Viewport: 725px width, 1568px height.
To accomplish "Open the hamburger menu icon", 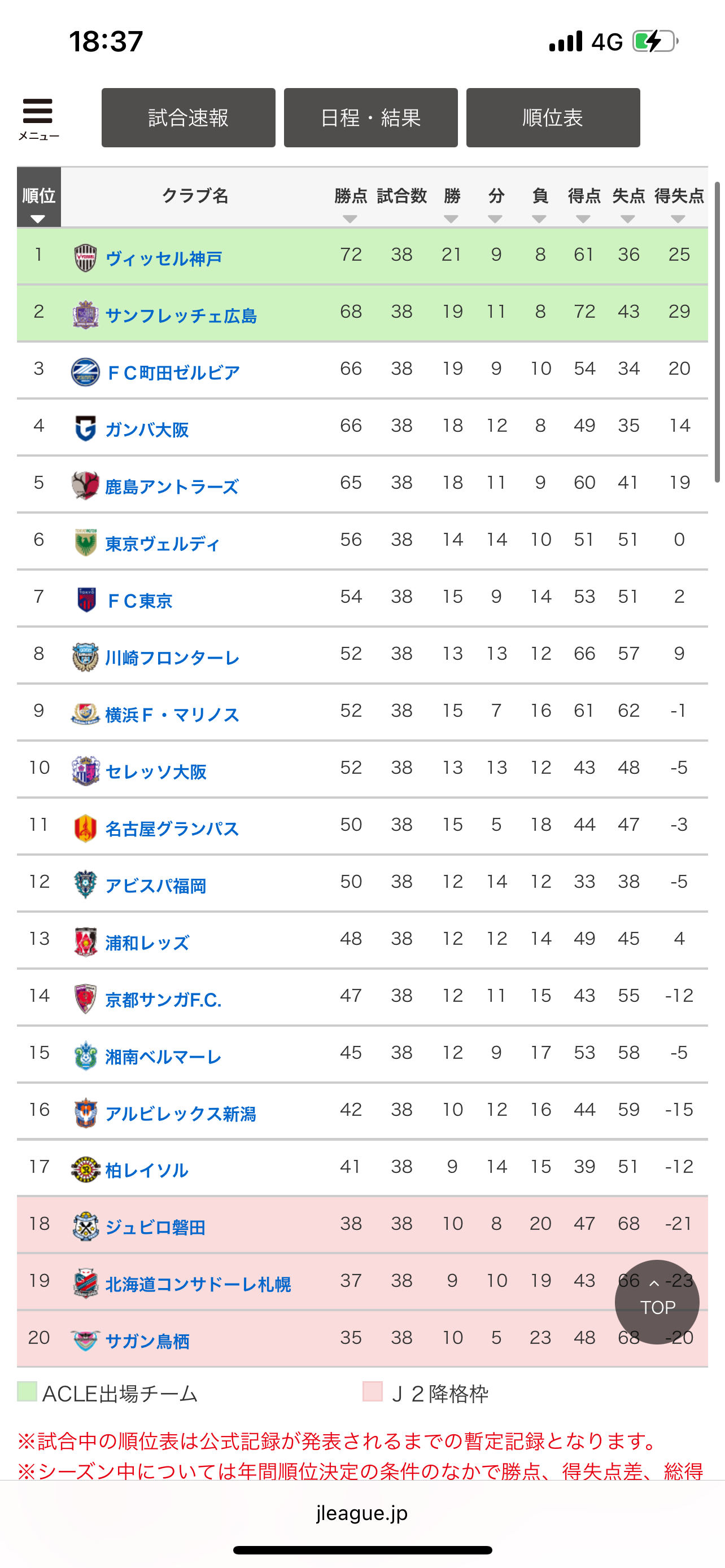I will [x=38, y=111].
